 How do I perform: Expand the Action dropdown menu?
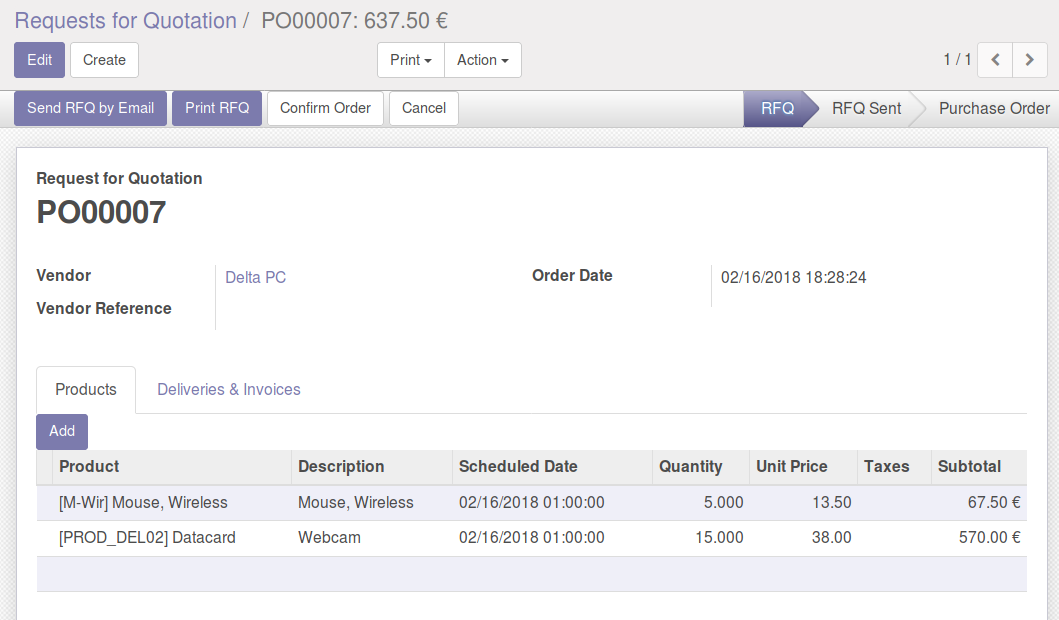pyautogui.click(x=482, y=60)
